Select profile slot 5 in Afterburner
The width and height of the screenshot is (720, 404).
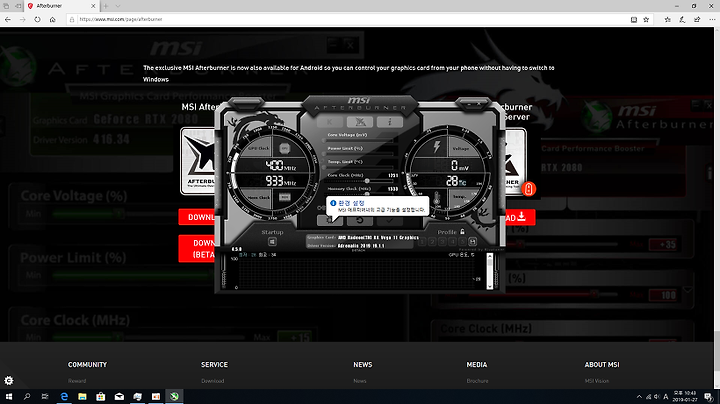[x=462, y=241]
